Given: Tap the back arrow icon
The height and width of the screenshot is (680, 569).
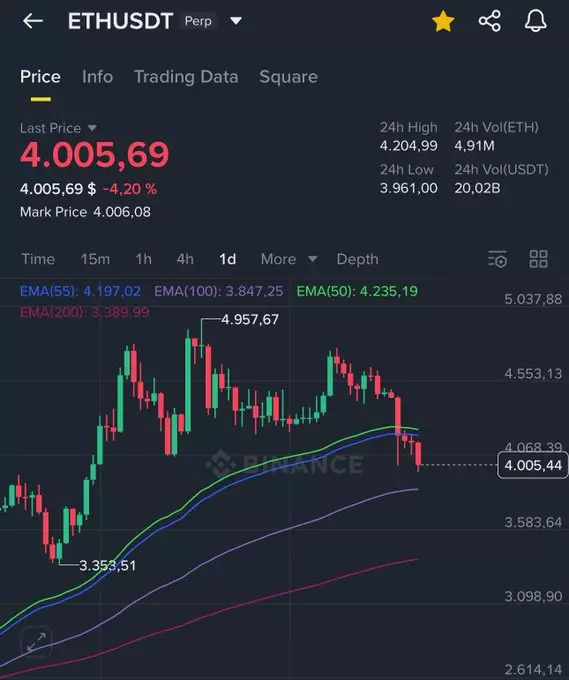Looking at the screenshot, I should pyautogui.click(x=33, y=21).
